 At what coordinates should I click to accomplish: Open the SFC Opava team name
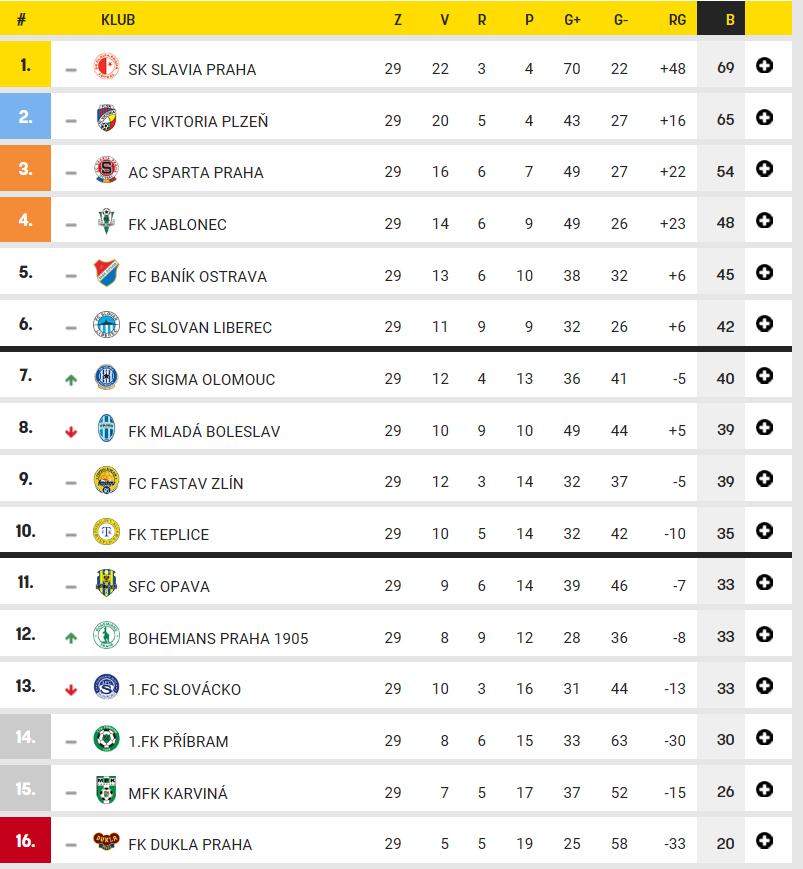[169, 586]
